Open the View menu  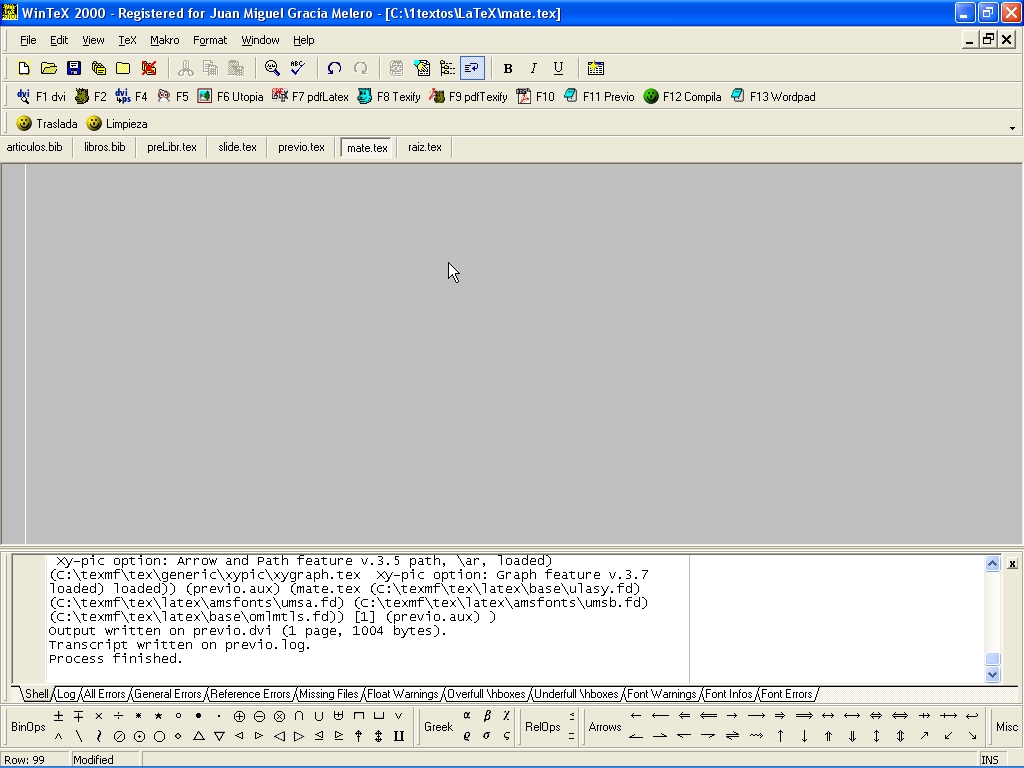pos(93,40)
